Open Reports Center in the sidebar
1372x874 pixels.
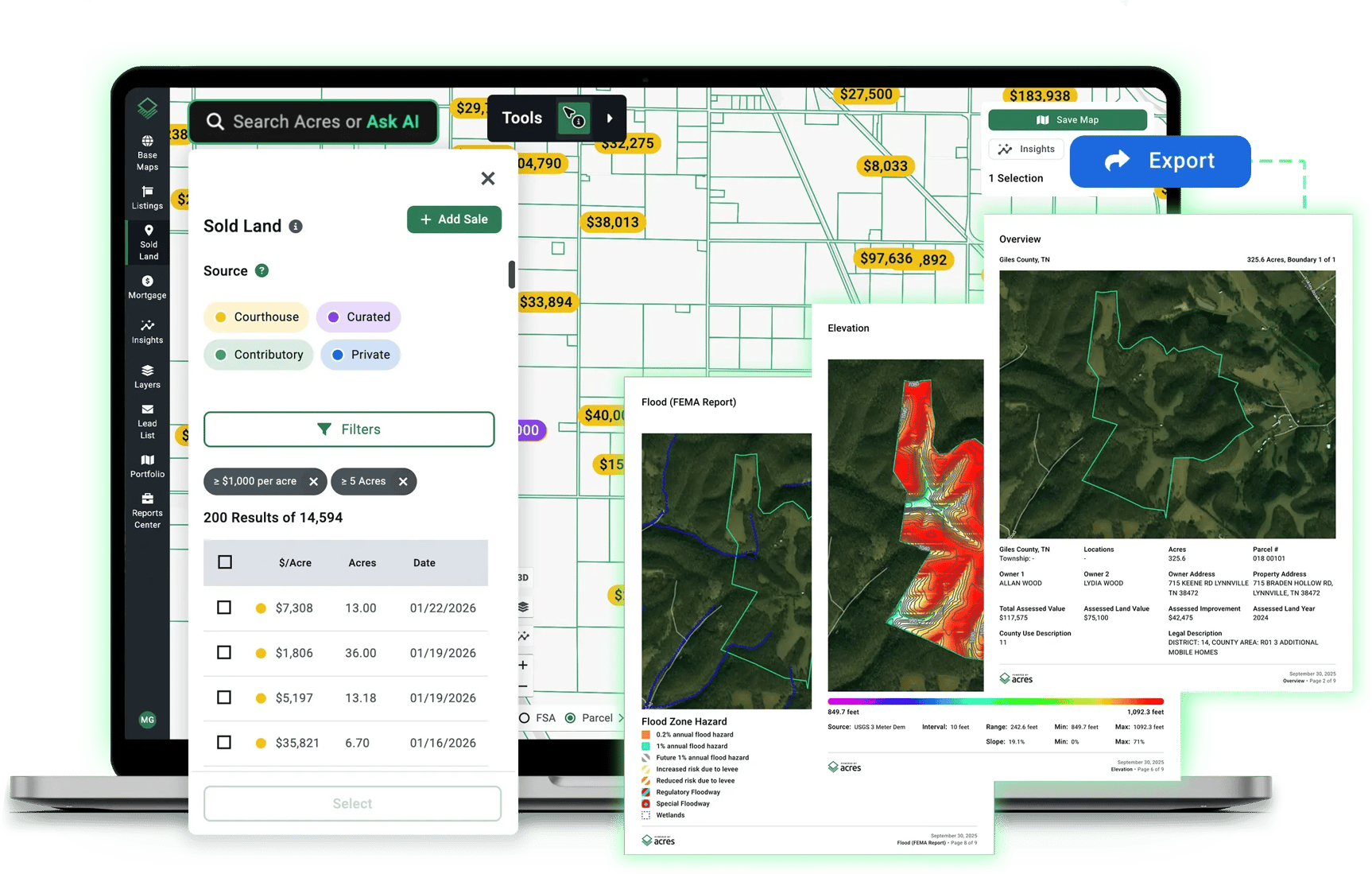pos(147,511)
